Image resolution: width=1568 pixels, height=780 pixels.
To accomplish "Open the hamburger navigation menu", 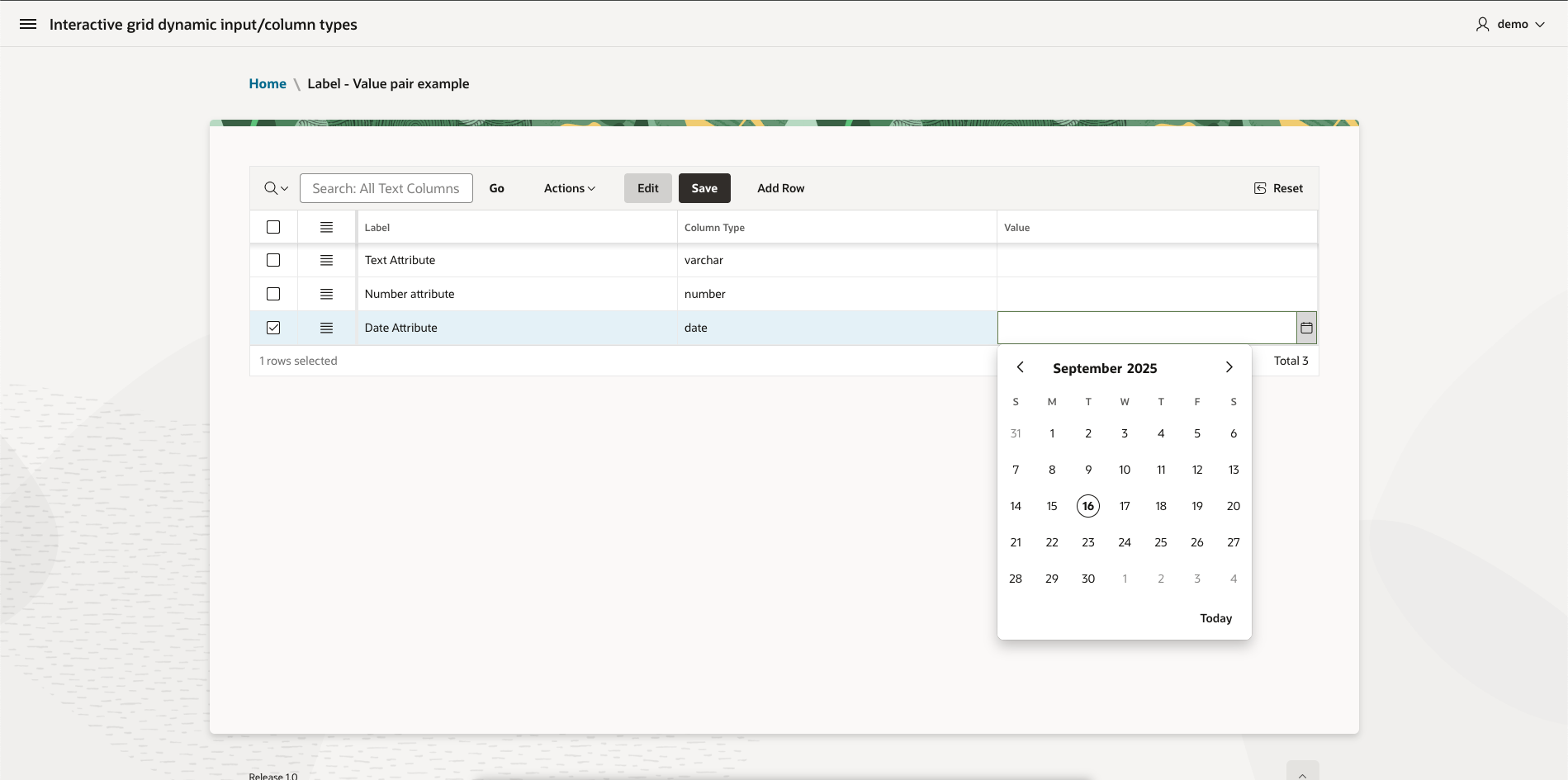I will coord(28,24).
